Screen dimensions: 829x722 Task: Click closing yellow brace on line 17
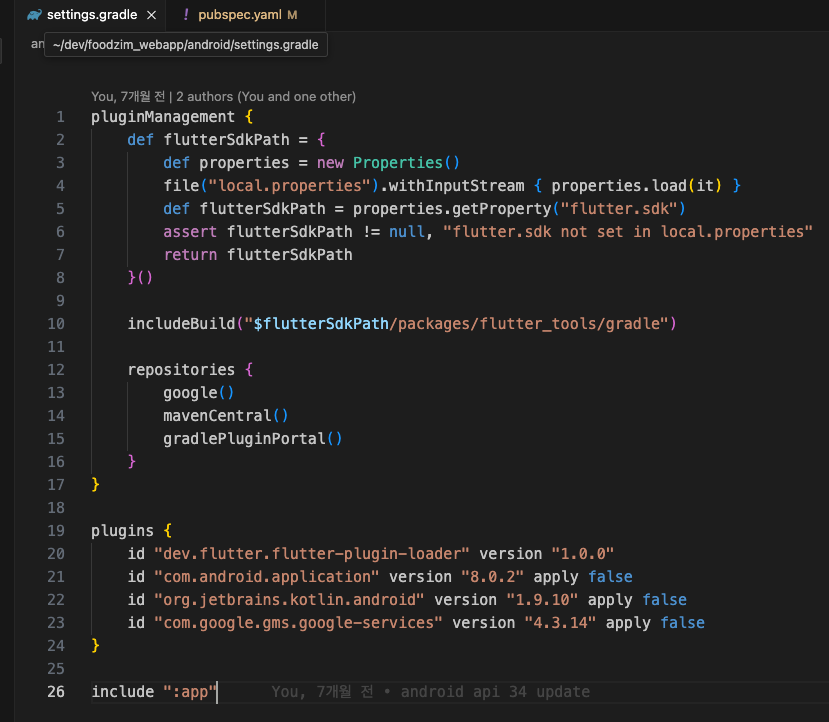tap(95, 485)
